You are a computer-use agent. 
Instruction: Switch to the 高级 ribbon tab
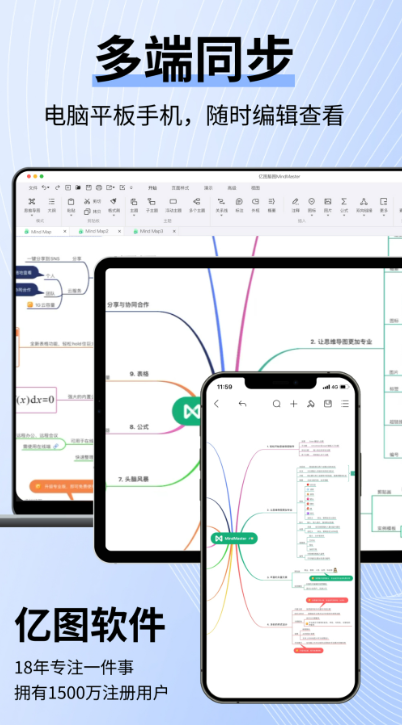pyautogui.click(x=232, y=188)
